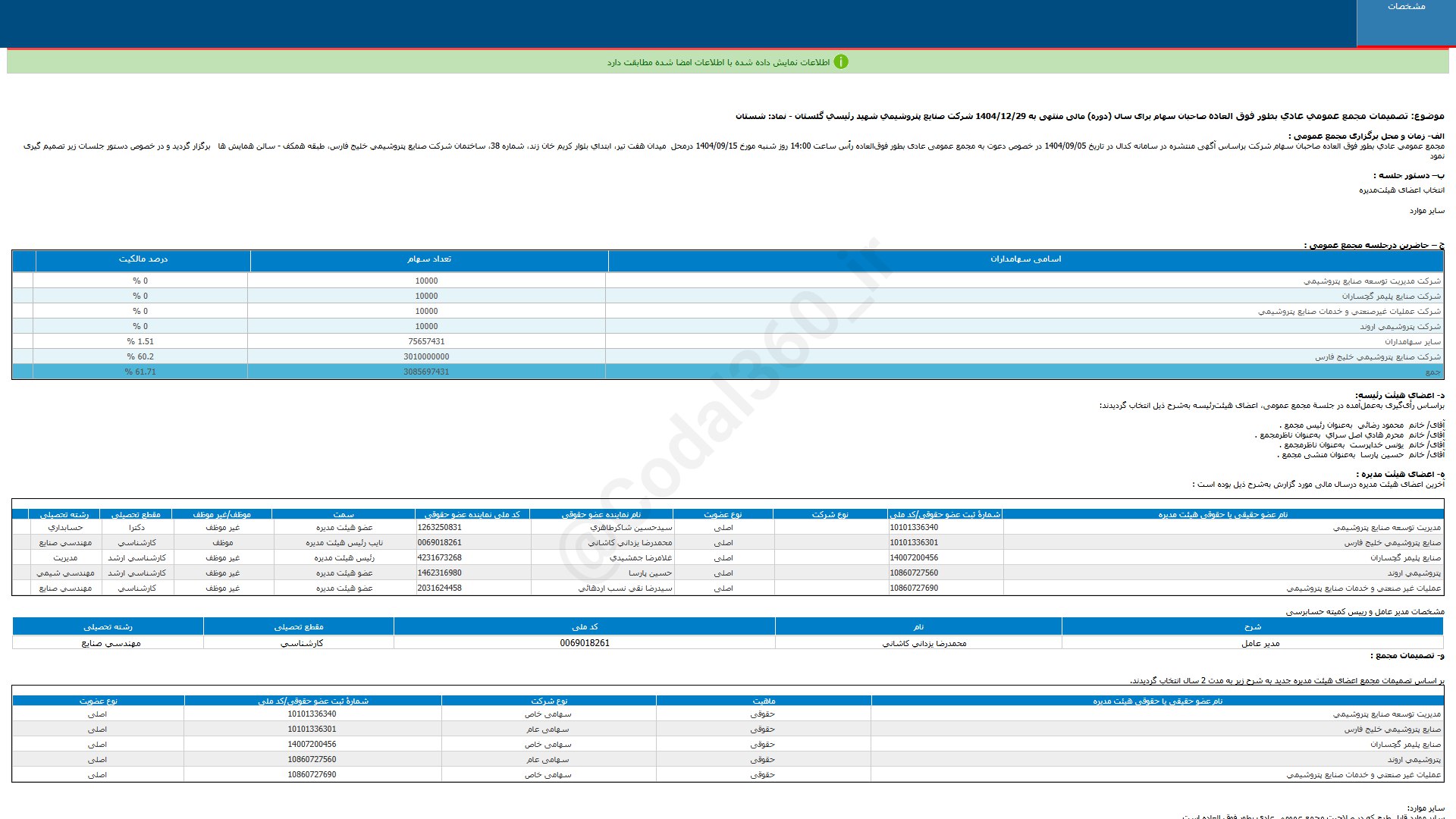1456x819 pixels.
Task: Select سیدحسین شاکرطاهری representative name cell
Action: tap(631, 528)
